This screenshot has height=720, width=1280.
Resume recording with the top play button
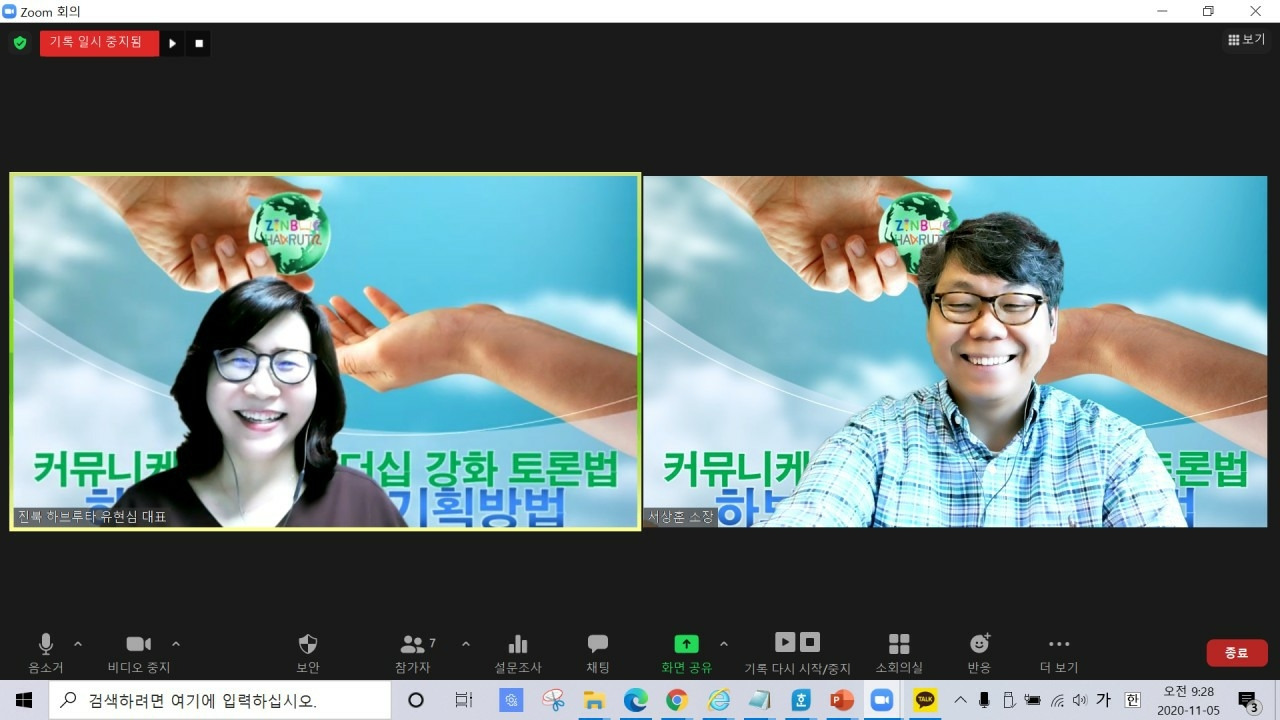[x=172, y=43]
